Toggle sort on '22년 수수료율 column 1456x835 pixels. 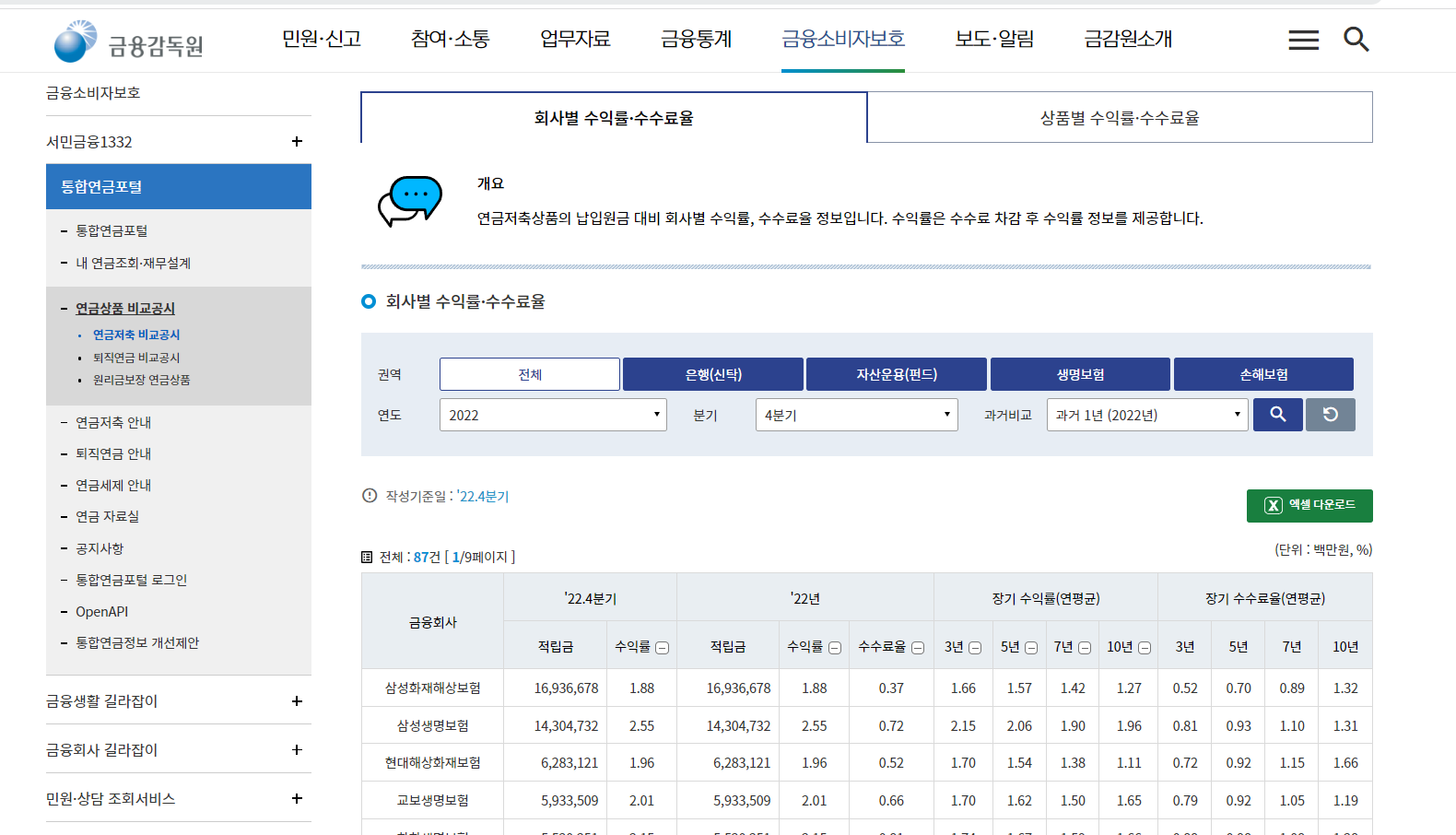tap(918, 648)
